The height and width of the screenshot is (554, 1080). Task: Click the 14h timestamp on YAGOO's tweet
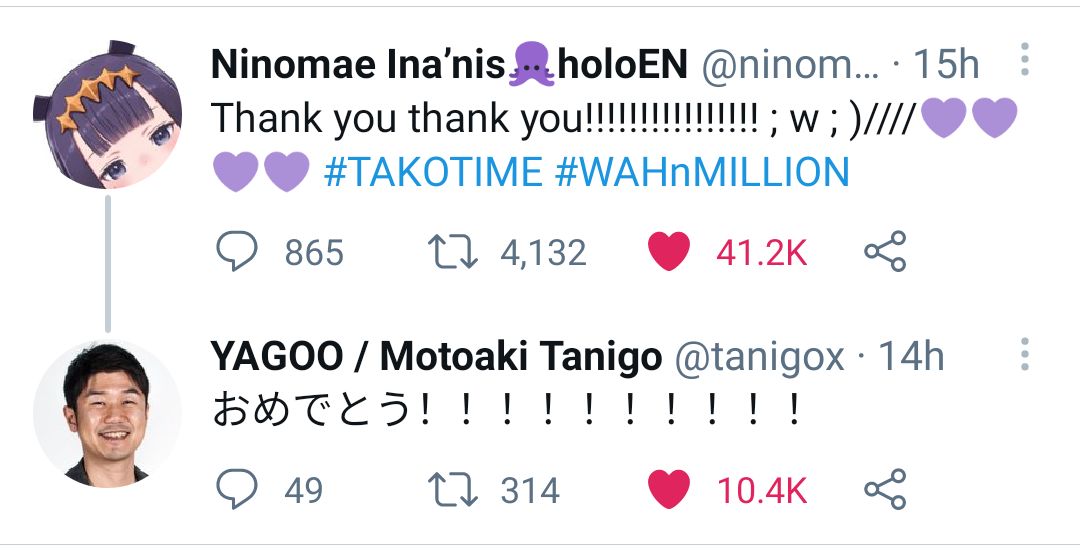[910, 357]
